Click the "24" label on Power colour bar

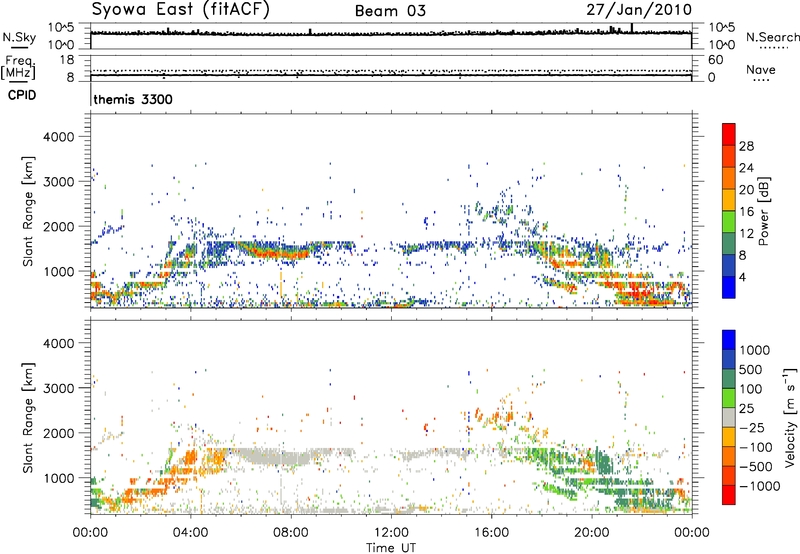(746, 168)
